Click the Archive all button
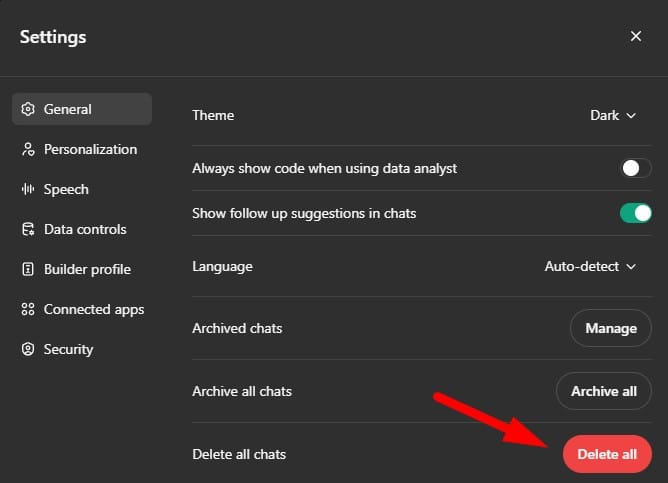Screen dimensions: 668x483 [x=604, y=391]
